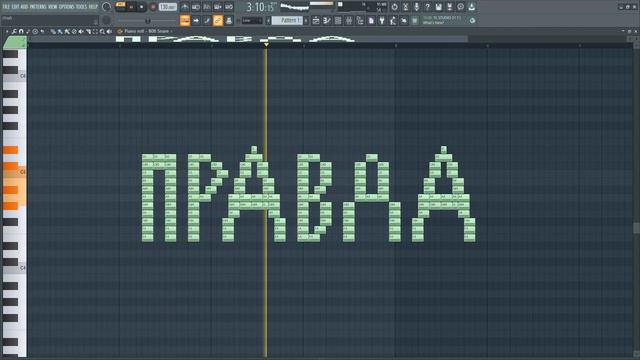Toggle wait for input to start playing
This screenshot has height=360, width=640.
tap(196, 7)
